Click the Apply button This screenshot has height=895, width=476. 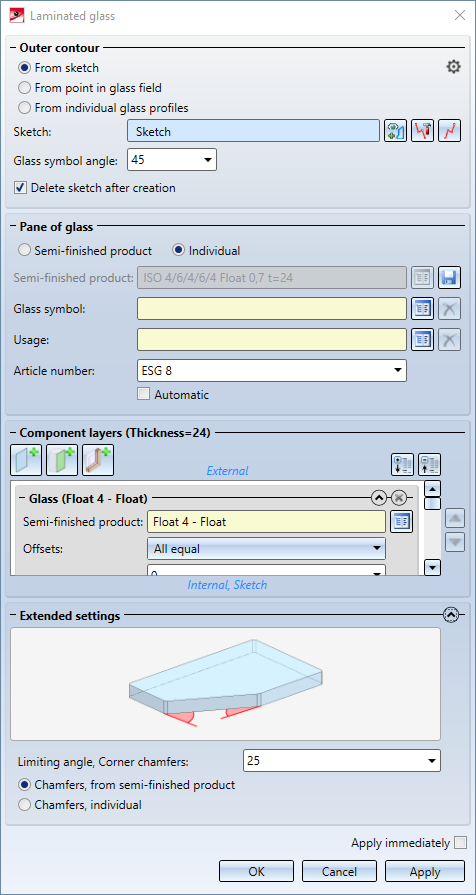425,872
